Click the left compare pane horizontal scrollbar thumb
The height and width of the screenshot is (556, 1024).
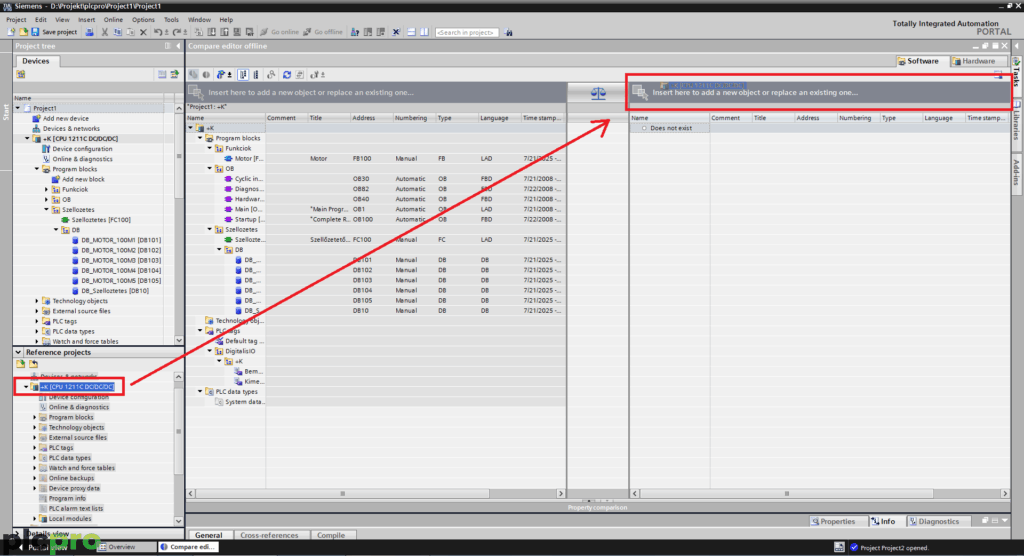pyautogui.click(x=342, y=494)
